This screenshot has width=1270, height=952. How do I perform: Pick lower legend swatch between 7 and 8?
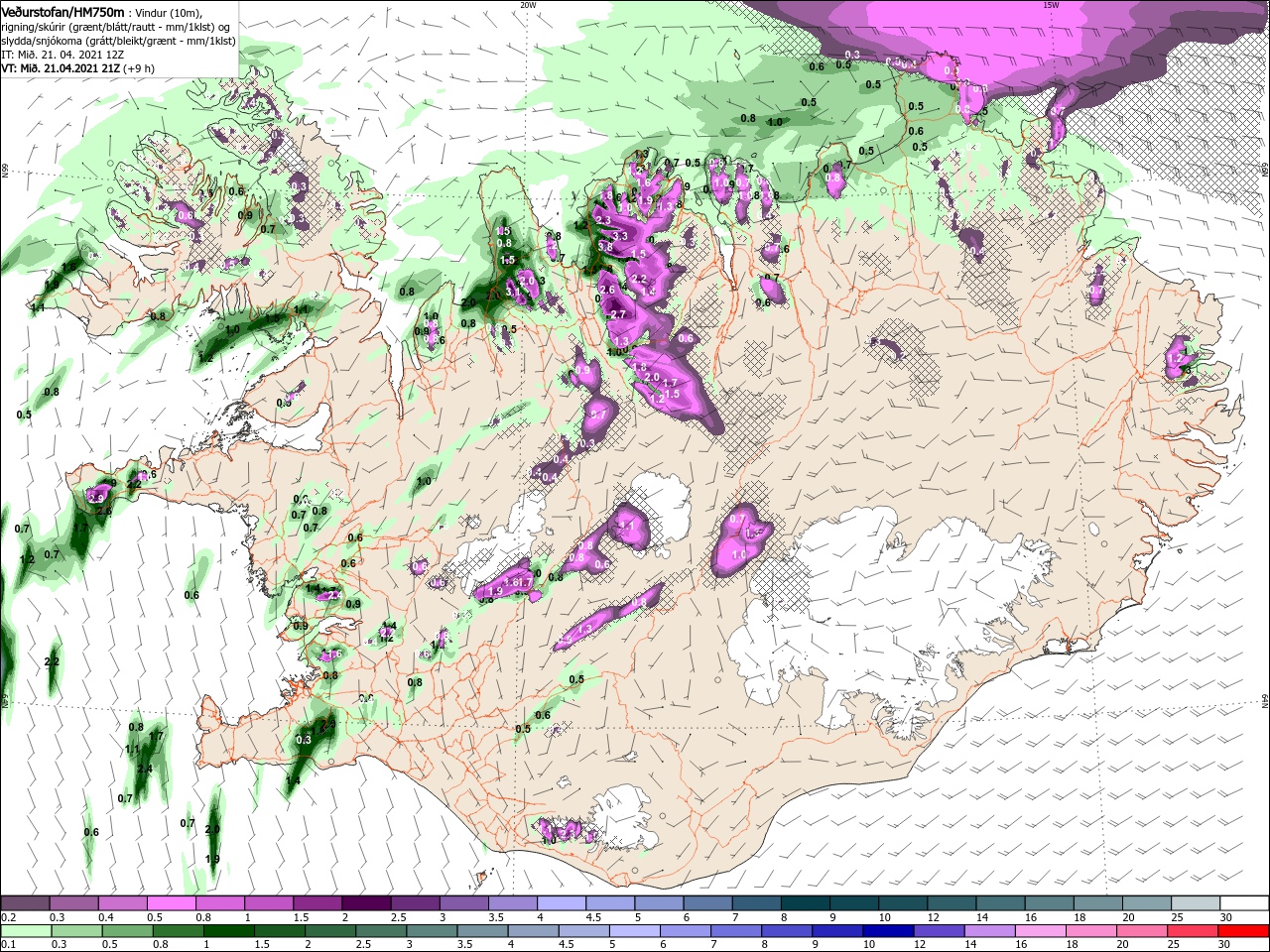tap(734, 931)
